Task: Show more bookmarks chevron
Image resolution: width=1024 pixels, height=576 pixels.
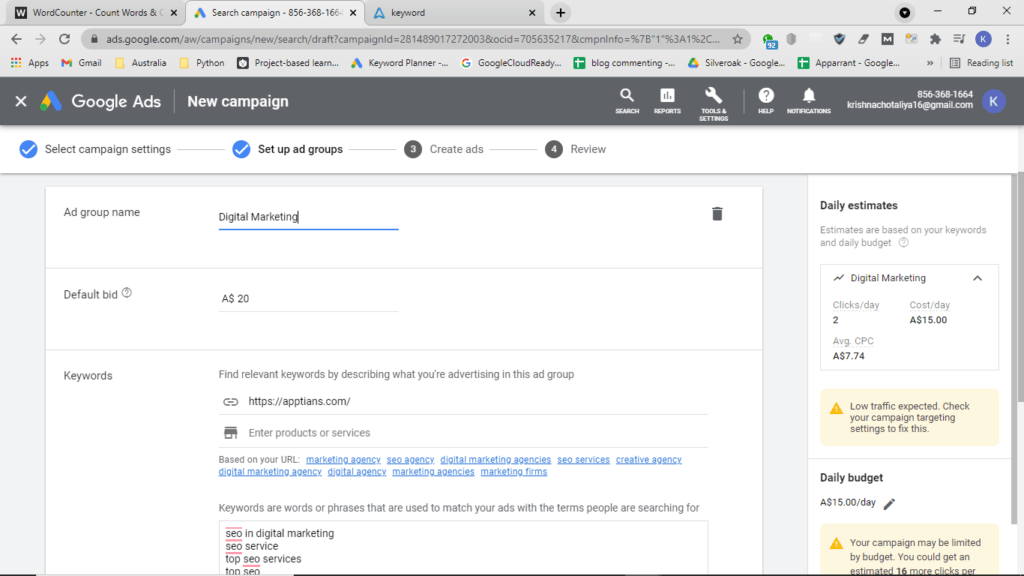Action: [929, 63]
